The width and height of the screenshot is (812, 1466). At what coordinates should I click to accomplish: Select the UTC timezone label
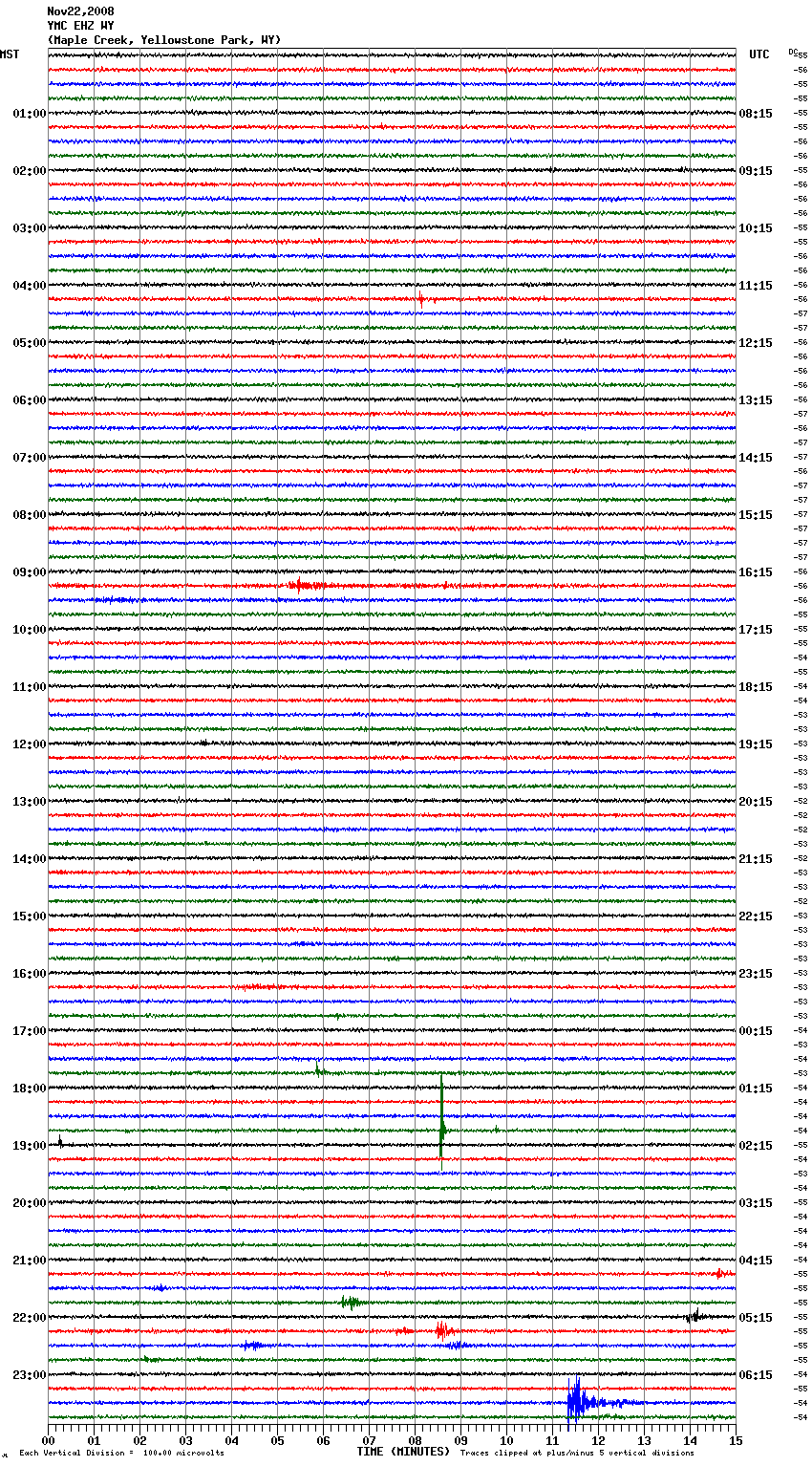coord(759,54)
